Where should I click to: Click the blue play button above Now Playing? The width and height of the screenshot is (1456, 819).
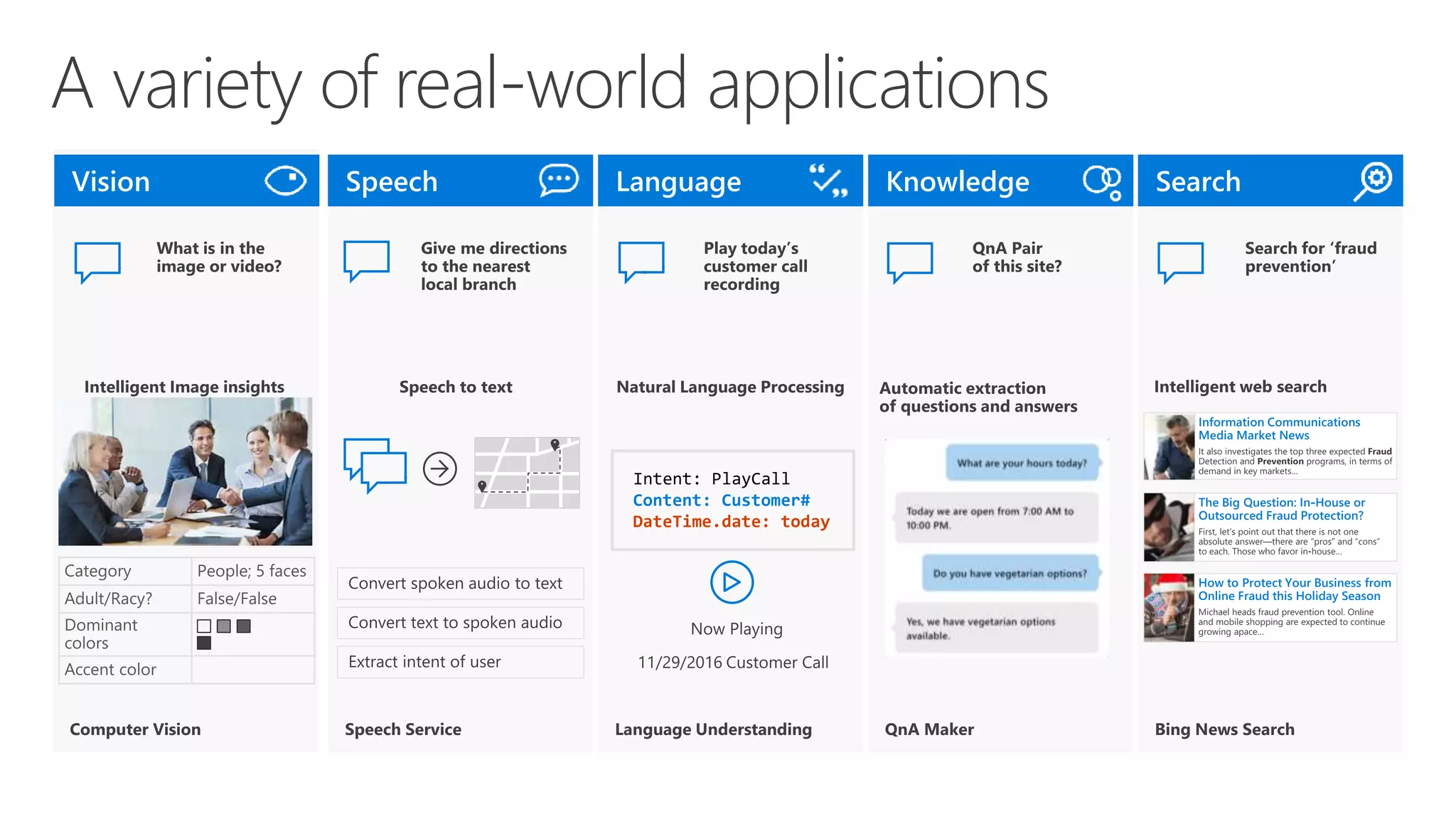tap(732, 582)
